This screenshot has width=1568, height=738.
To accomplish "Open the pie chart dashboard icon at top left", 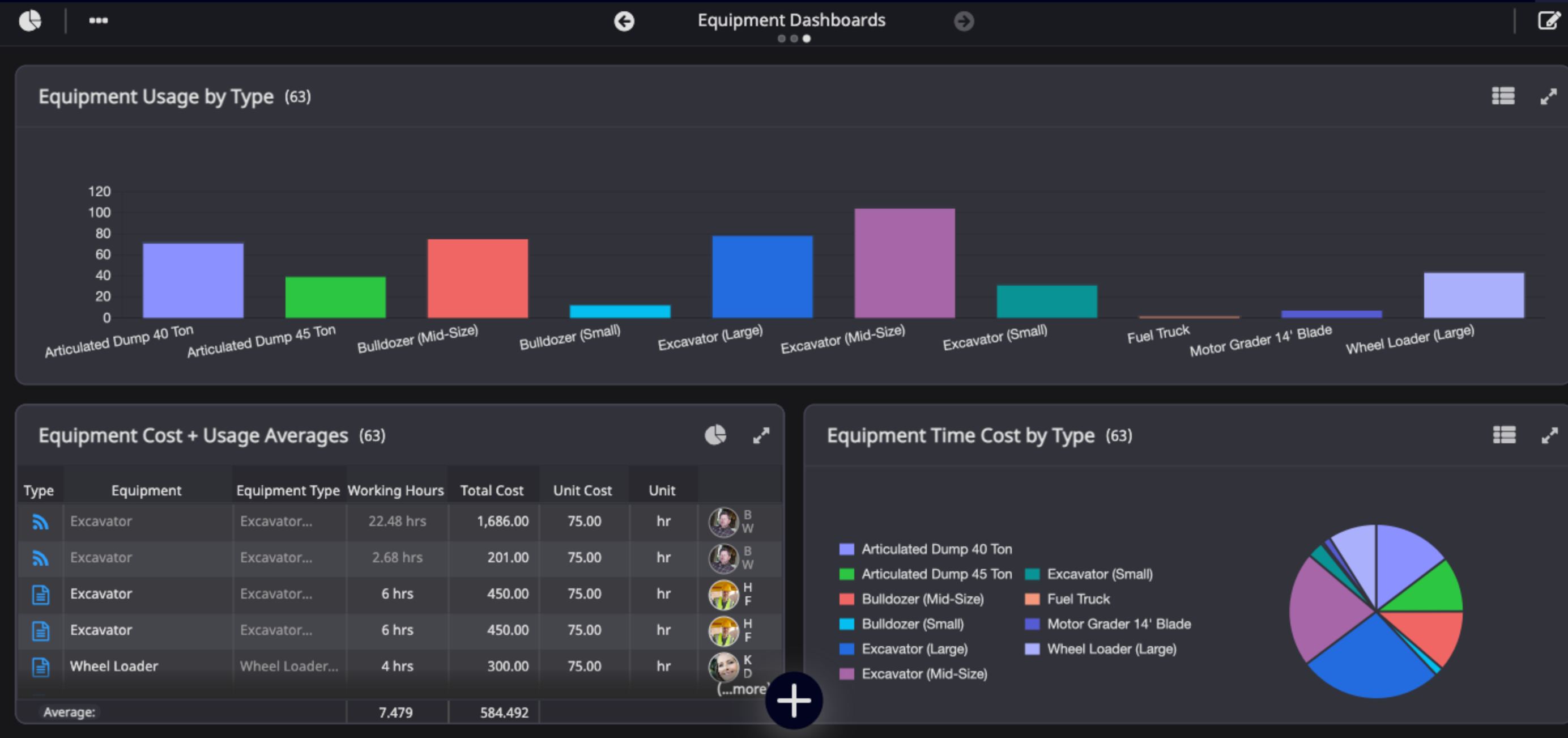I will coord(30,21).
